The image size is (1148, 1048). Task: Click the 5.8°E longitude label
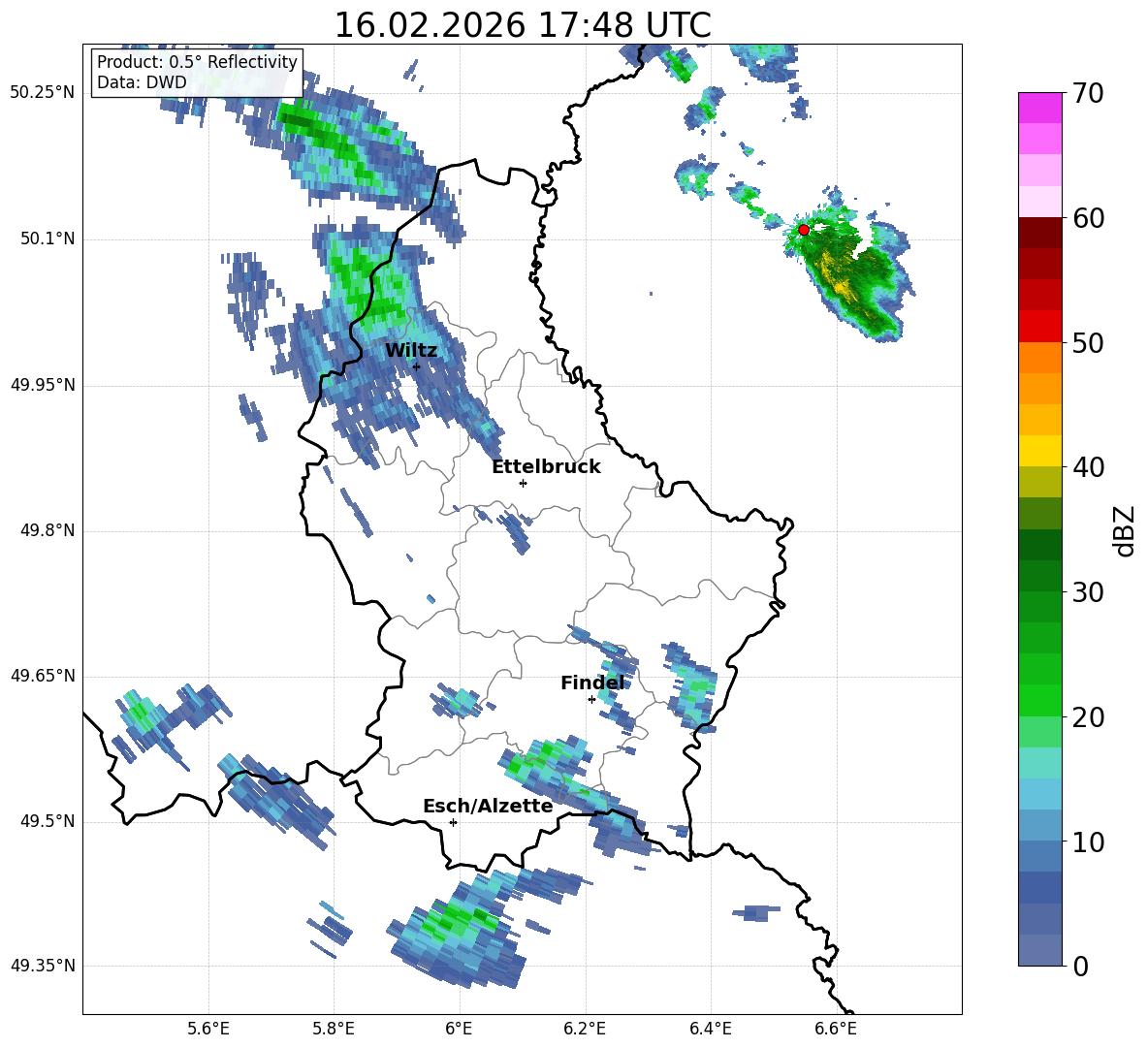pos(334,1029)
